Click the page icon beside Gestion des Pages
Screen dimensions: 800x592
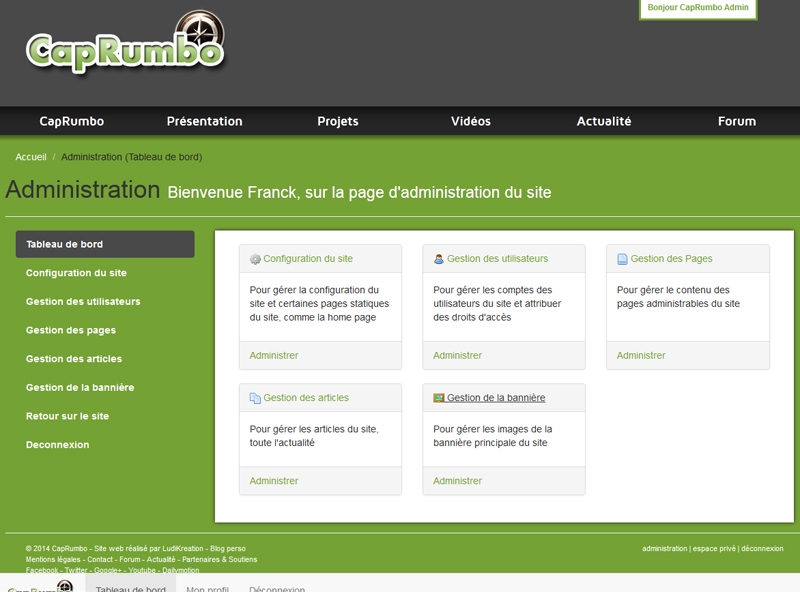click(x=622, y=259)
